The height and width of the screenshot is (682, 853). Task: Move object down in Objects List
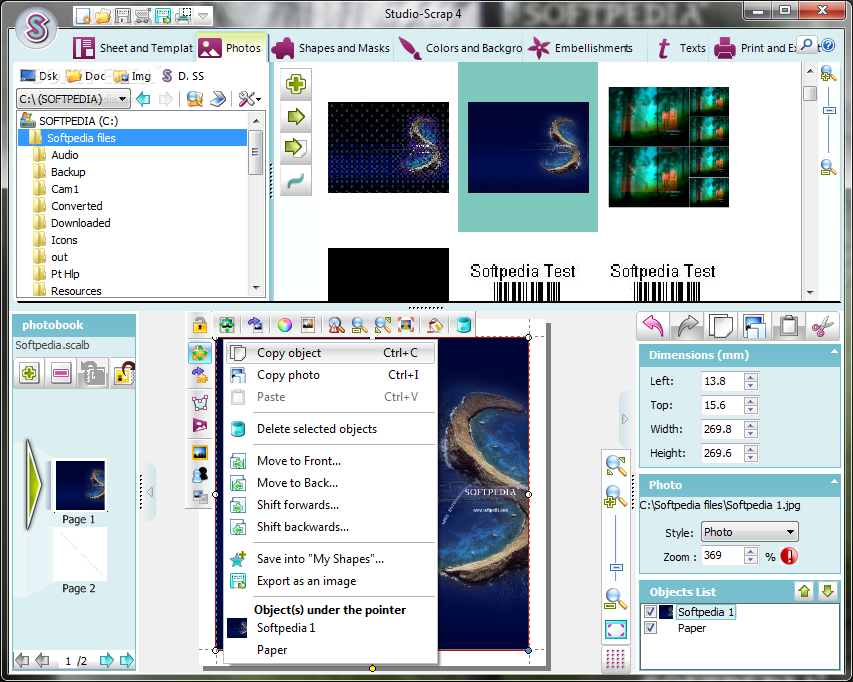(x=828, y=591)
